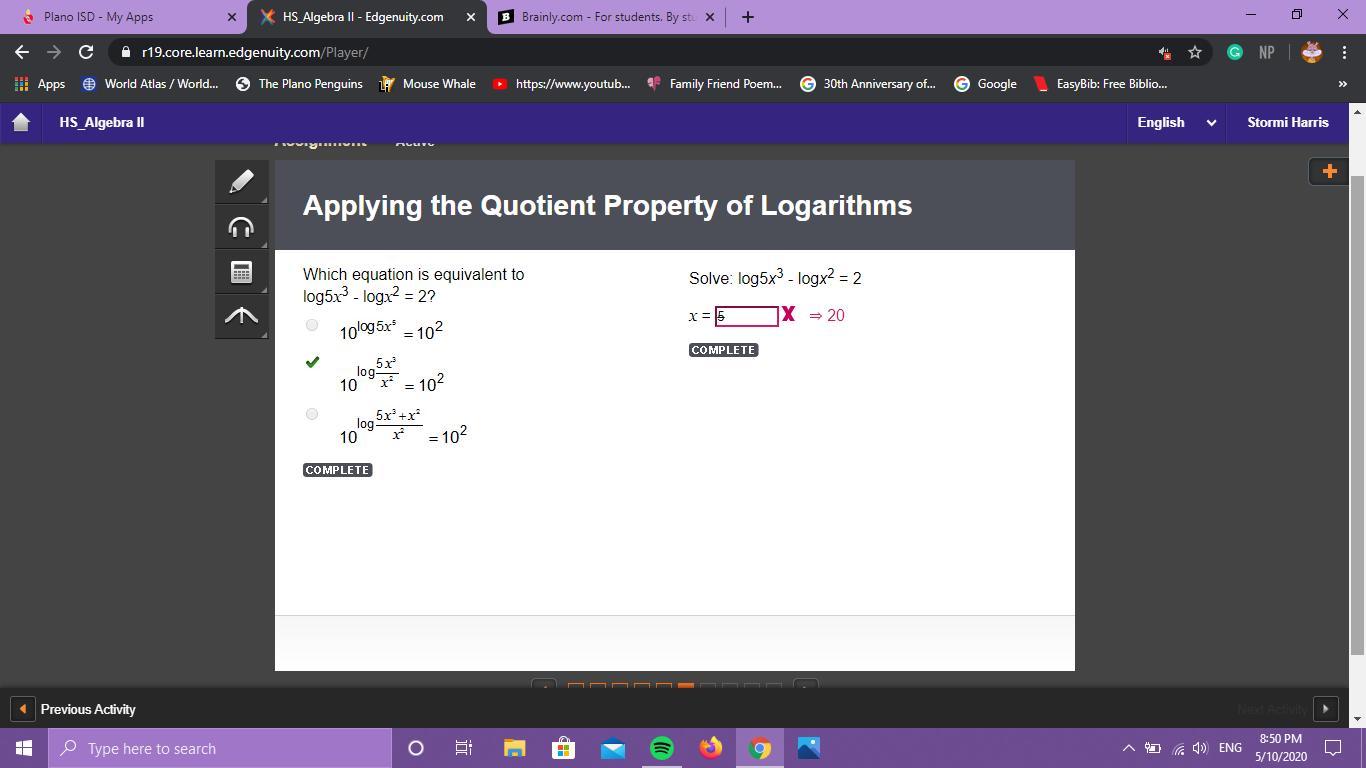Open the Mail app from the taskbar
This screenshot has height=768, width=1366.
pyautogui.click(x=612, y=748)
